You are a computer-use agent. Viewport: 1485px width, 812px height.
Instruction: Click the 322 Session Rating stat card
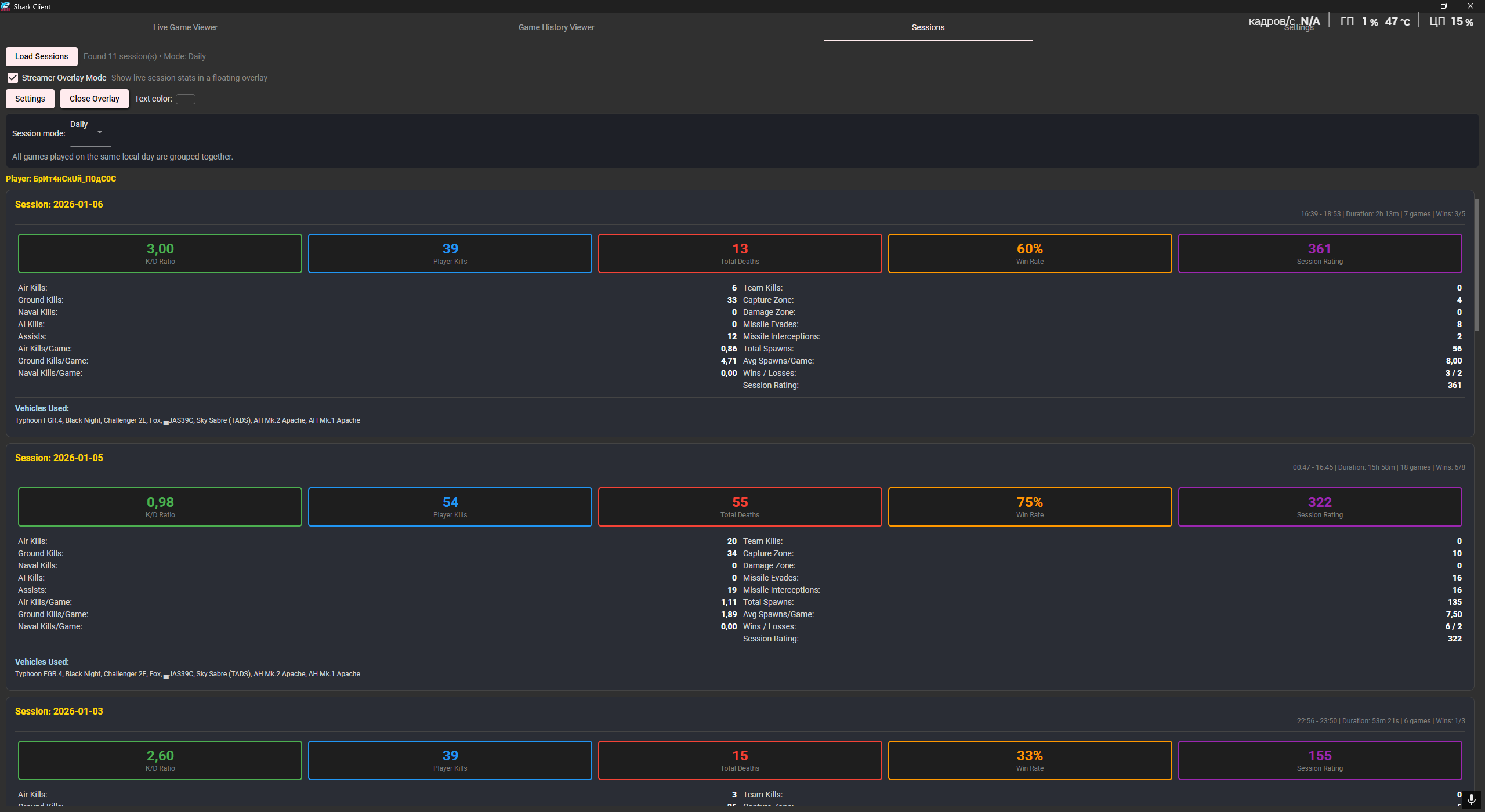(x=1319, y=507)
